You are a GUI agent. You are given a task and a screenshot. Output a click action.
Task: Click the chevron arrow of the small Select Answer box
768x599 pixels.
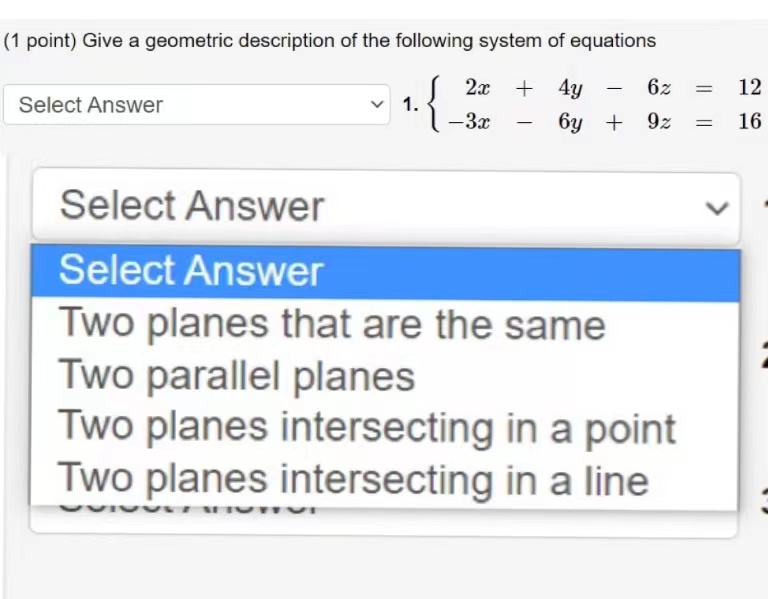pyautogui.click(x=377, y=104)
